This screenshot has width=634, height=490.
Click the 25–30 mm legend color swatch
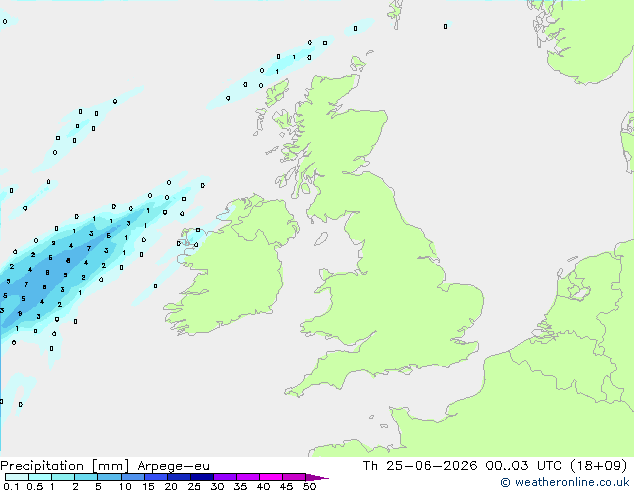tap(202, 477)
